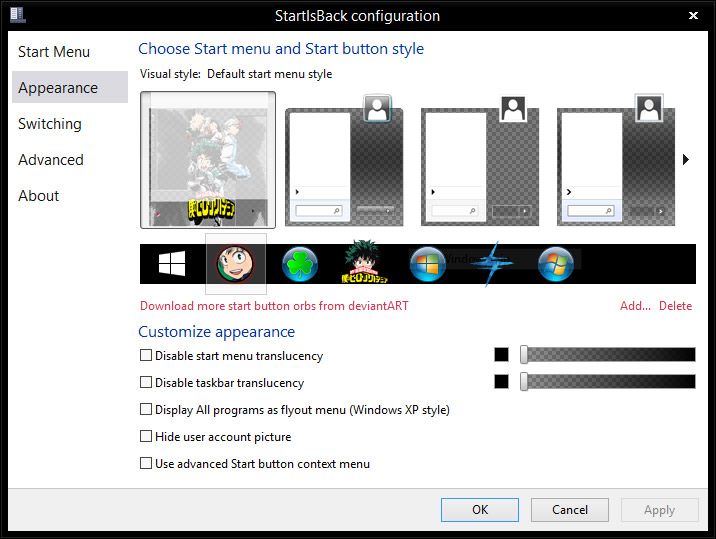This screenshot has width=716, height=539.
Task: Open the Appearance section
Action: coord(70,87)
